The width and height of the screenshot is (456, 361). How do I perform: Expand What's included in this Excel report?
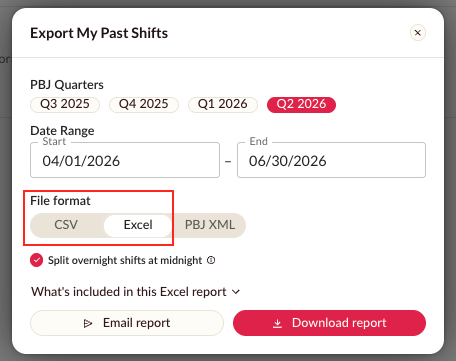(136, 292)
